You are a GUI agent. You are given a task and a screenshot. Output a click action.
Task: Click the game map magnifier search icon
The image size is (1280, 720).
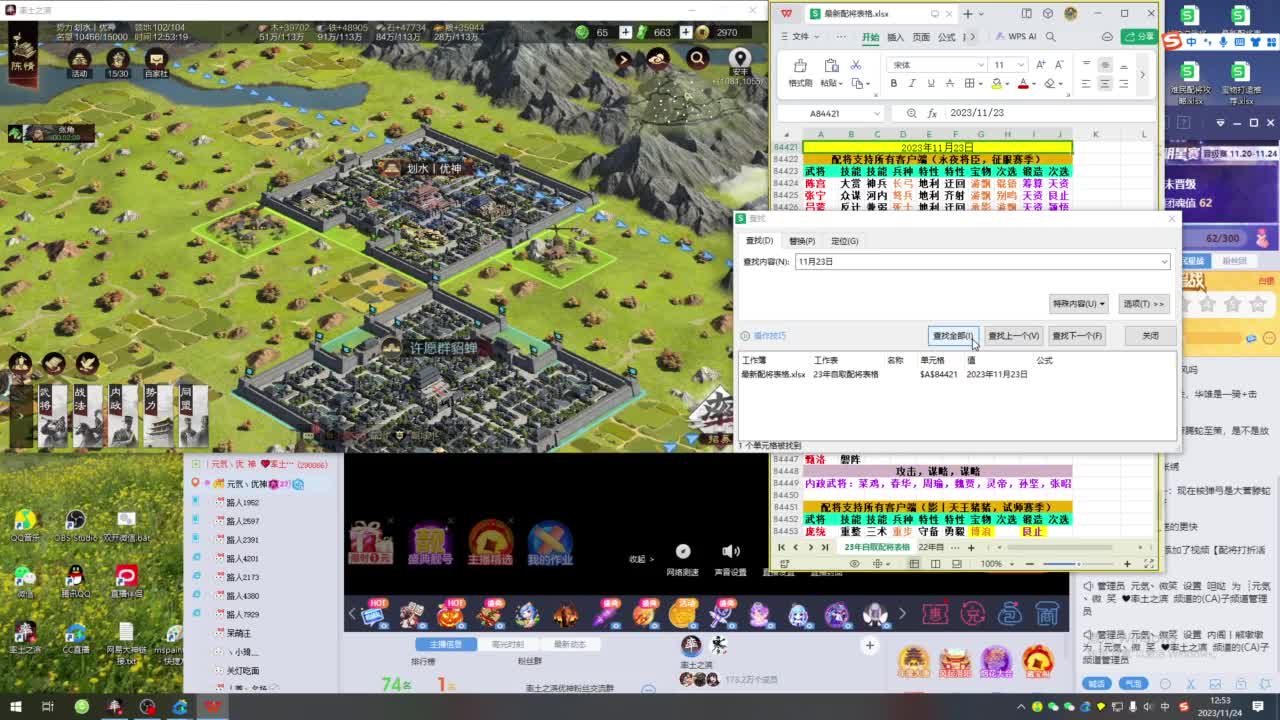coord(697,60)
